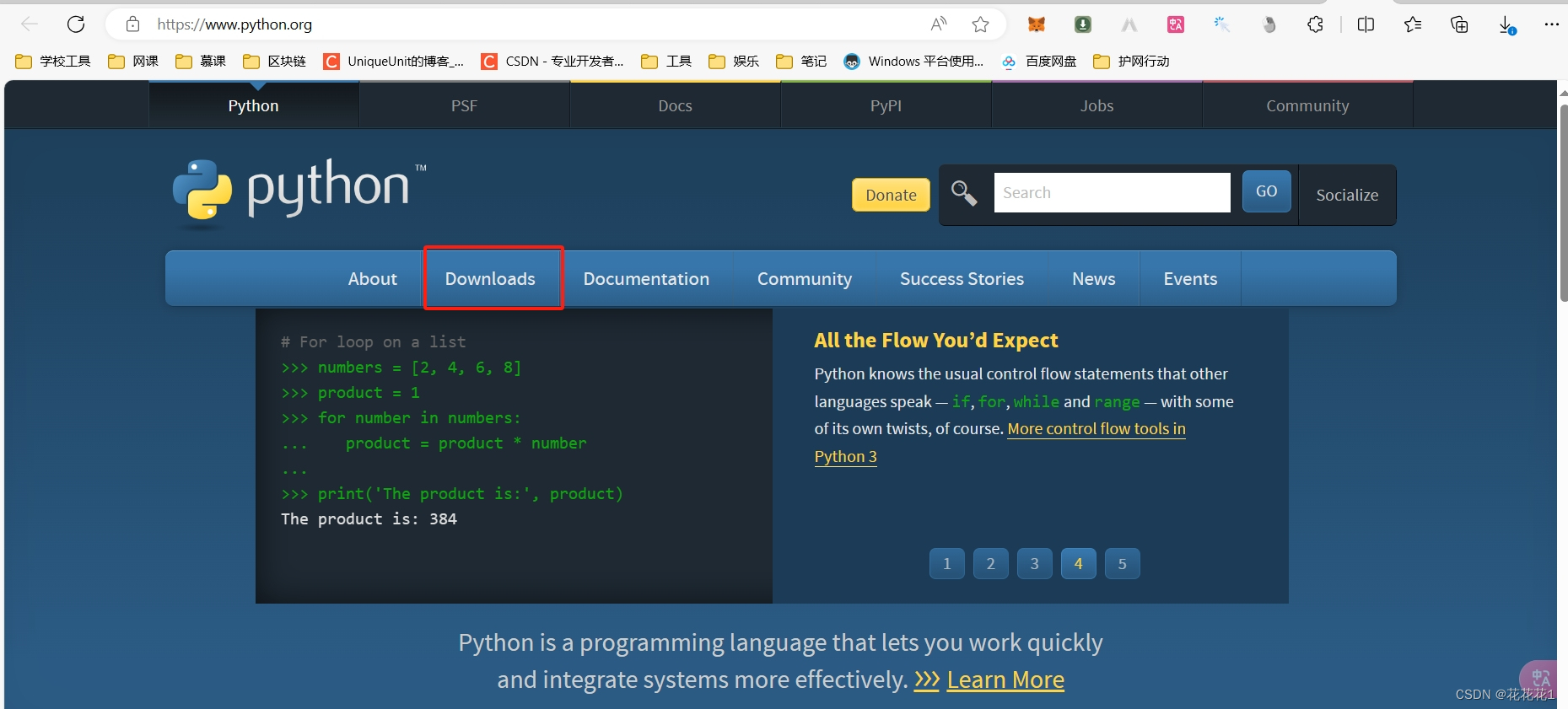1568x709 pixels.
Task: Open the browser settings ellipsis menu
Action: coord(1552,24)
